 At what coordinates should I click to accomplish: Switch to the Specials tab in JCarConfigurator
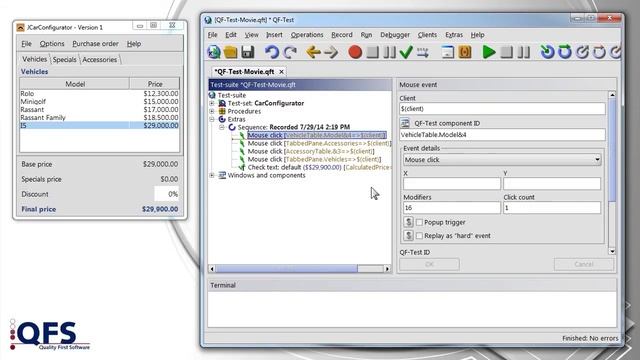tap(64, 60)
